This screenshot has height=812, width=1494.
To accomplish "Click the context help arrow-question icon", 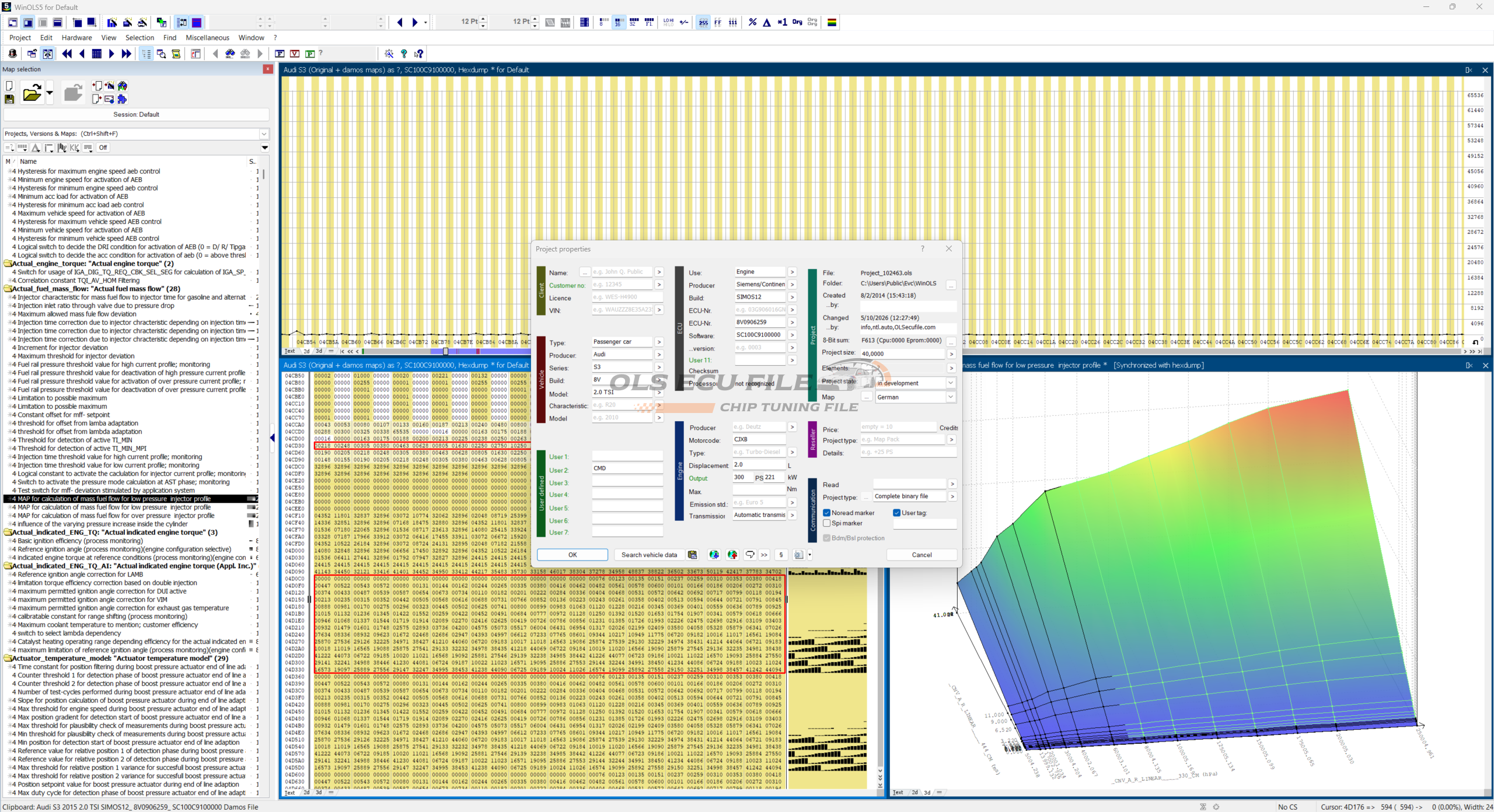I will pos(418,54).
